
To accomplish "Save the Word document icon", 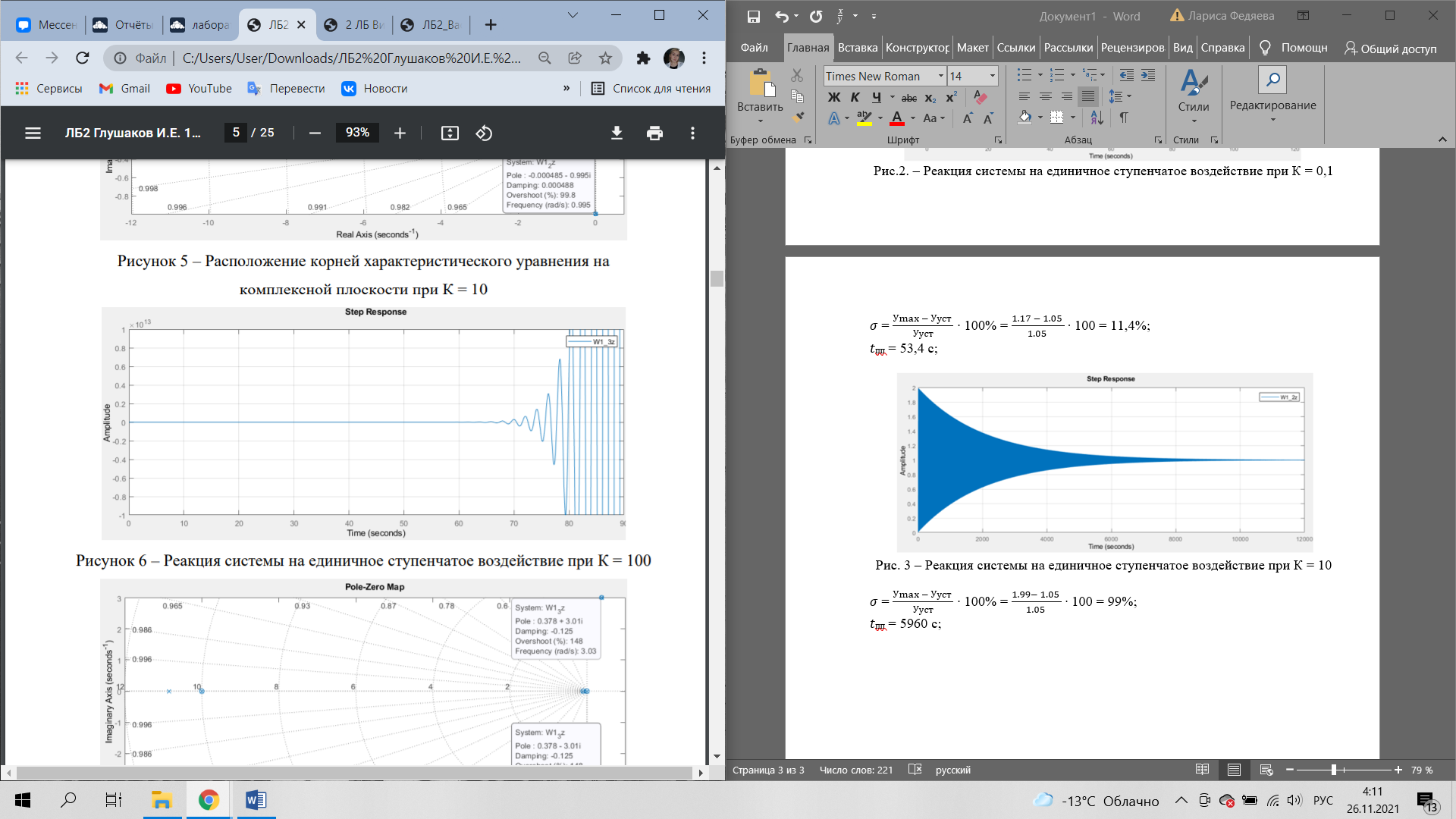I will [753, 16].
